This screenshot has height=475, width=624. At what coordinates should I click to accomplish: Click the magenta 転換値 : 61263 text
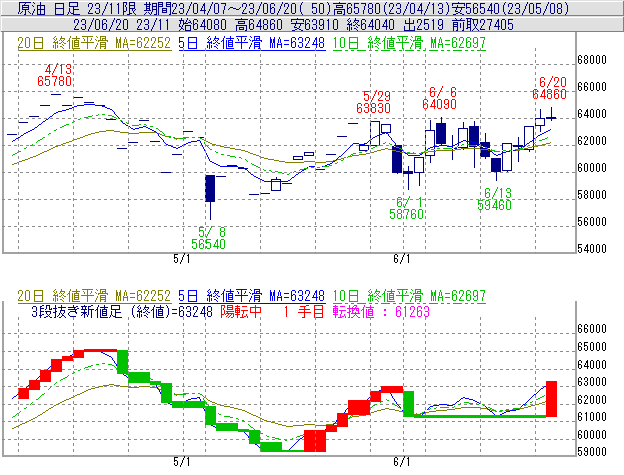381,311
